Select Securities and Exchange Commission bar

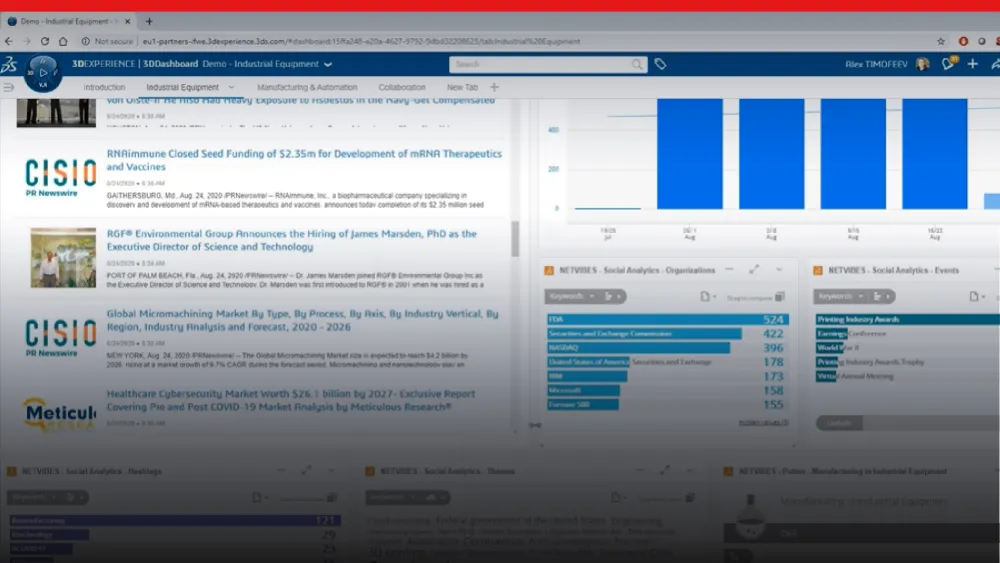point(644,333)
